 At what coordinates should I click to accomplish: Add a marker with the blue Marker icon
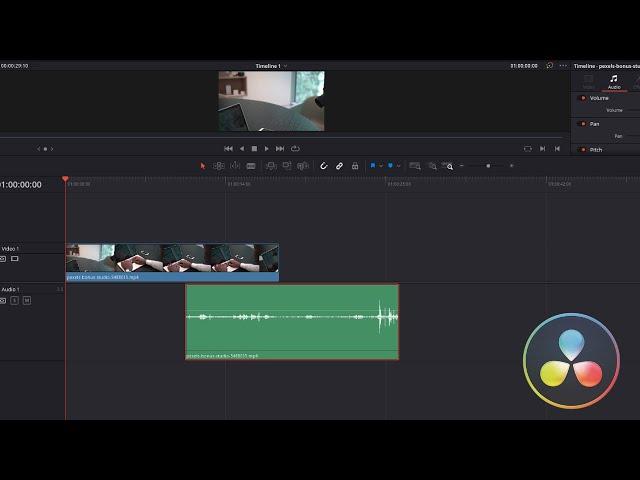(x=390, y=166)
